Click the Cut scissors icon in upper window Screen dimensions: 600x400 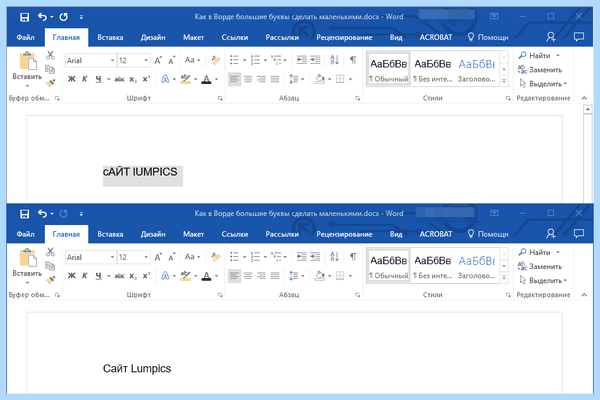50,56
